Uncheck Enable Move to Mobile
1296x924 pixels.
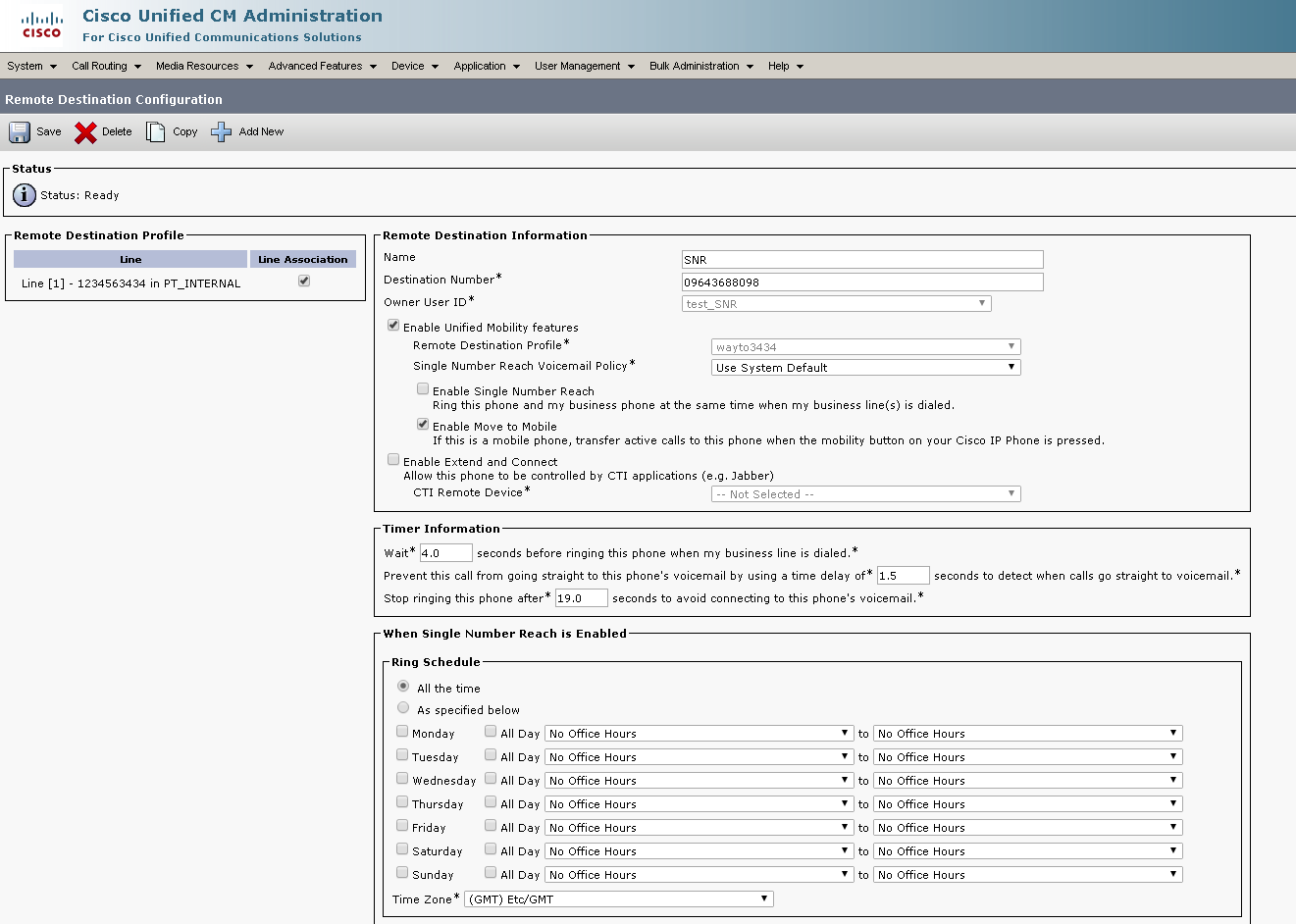423,424
